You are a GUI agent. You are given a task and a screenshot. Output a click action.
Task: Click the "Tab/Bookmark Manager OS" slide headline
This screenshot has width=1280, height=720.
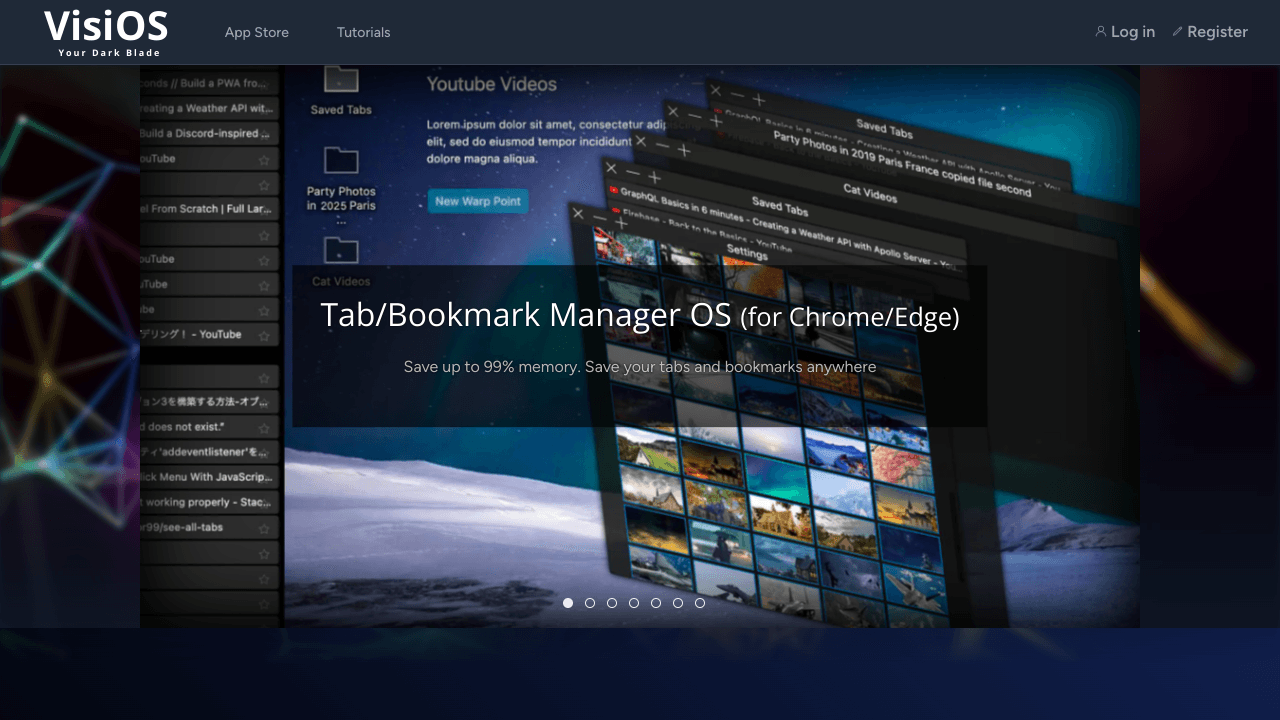pos(640,315)
